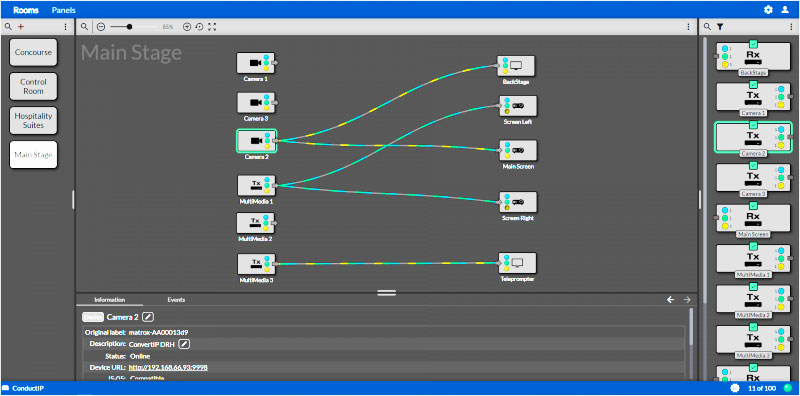The width and height of the screenshot is (800, 396).
Task: Go forward with the right arrow
Action: pyautogui.click(x=687, y=300)
